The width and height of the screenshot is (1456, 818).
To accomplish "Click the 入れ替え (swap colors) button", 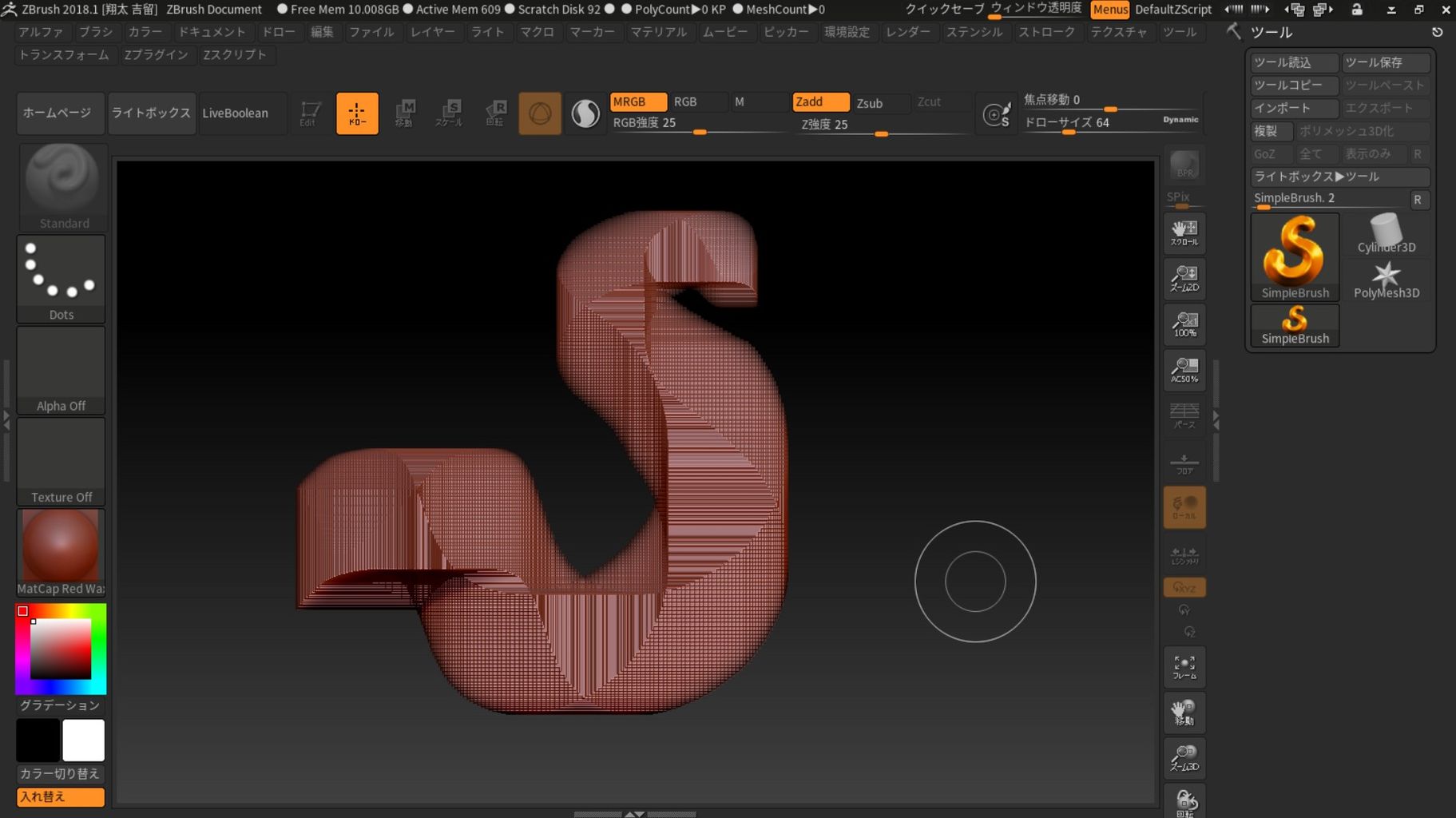I will click(61, 797).
